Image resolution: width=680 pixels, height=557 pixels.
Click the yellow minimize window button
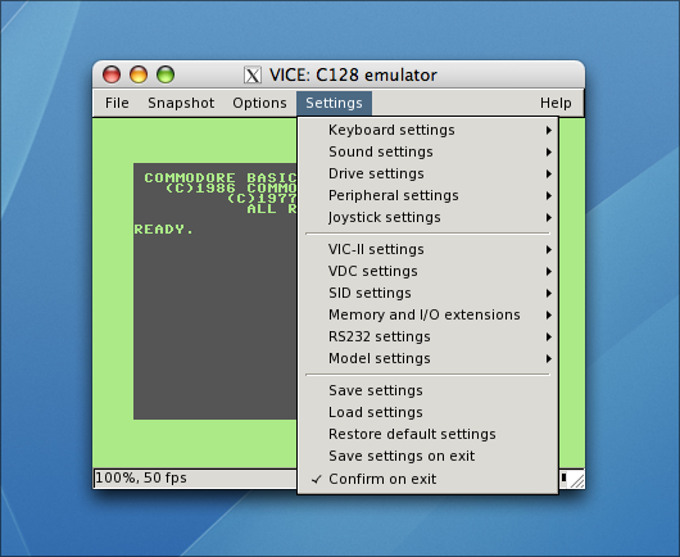[138, 74]
